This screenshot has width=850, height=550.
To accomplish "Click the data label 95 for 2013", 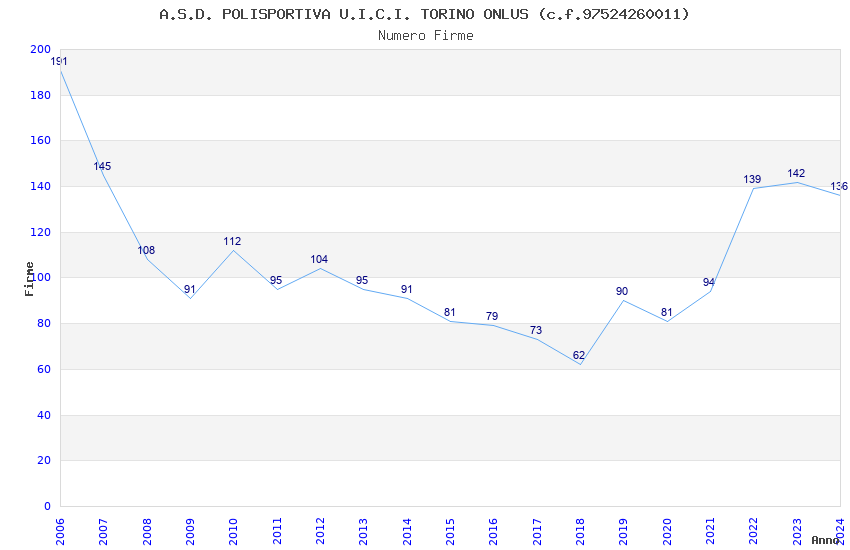I will coord(362,280).
